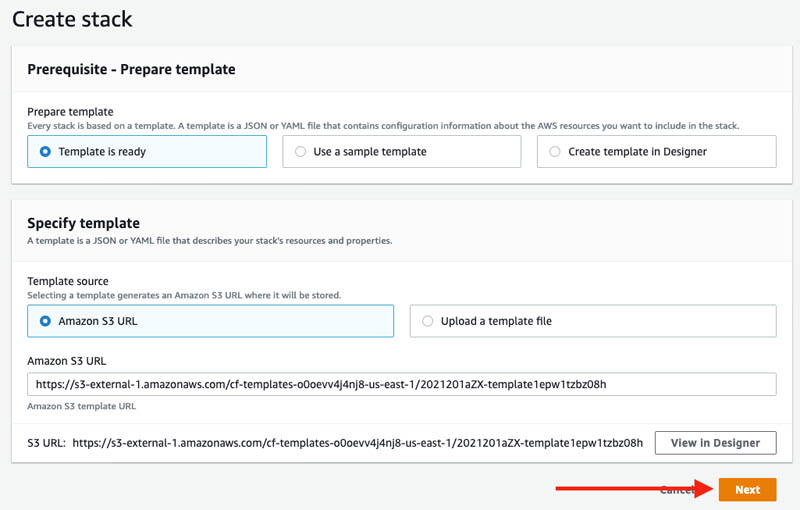Click the "Template source" field label
This screenshot has width=800, height=510.
[68, 281]
